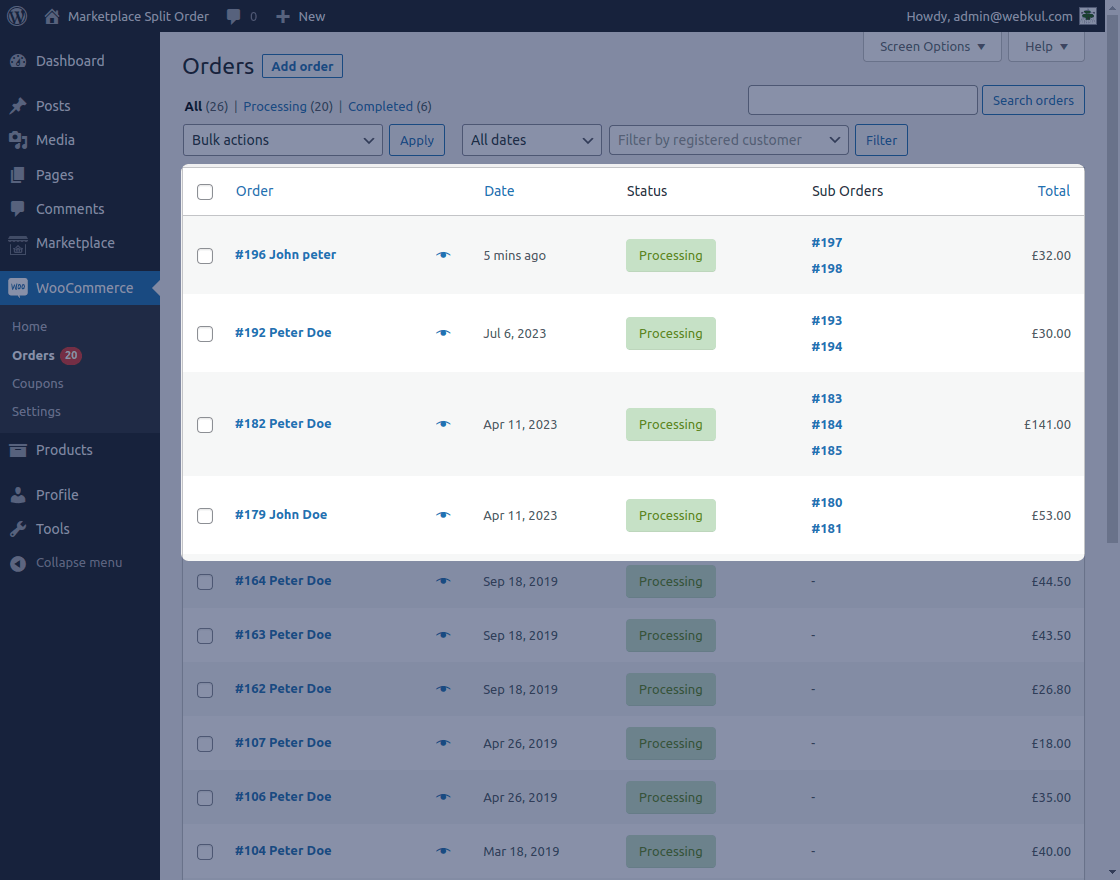Filter to Completed (6) orders
The height and width of the screenshot is (880, 1120).
click(x=389, y=106)
